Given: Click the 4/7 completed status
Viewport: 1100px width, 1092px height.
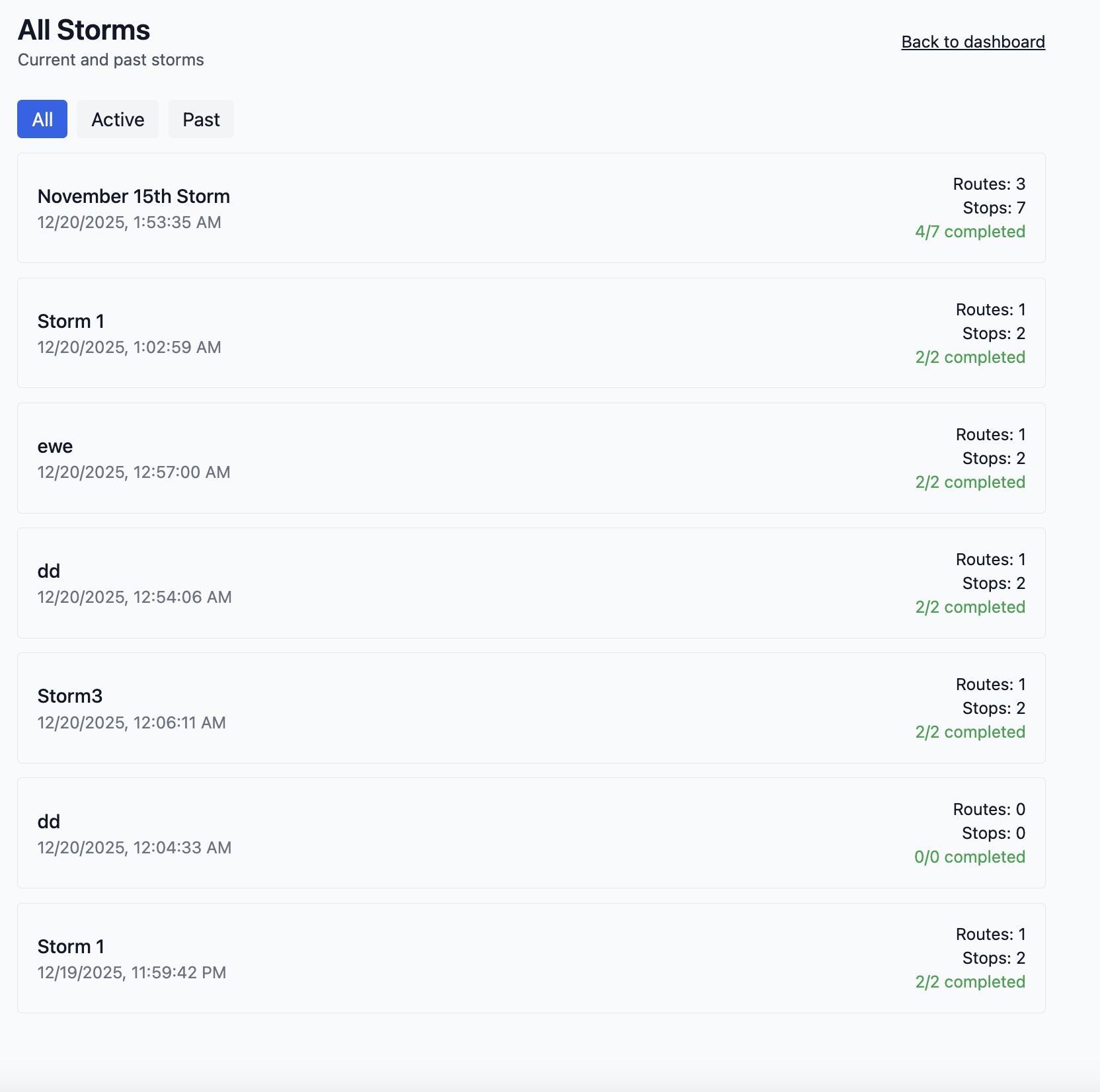Looking at the screenshot, I should pos(970,232).
